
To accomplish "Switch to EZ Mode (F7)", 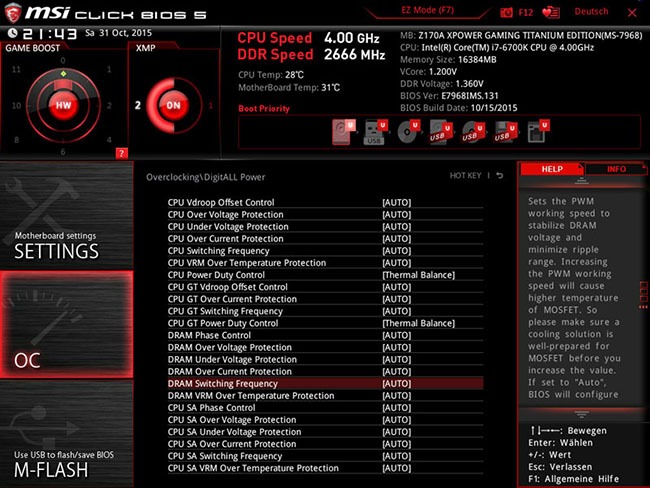I will click(427, 10).
